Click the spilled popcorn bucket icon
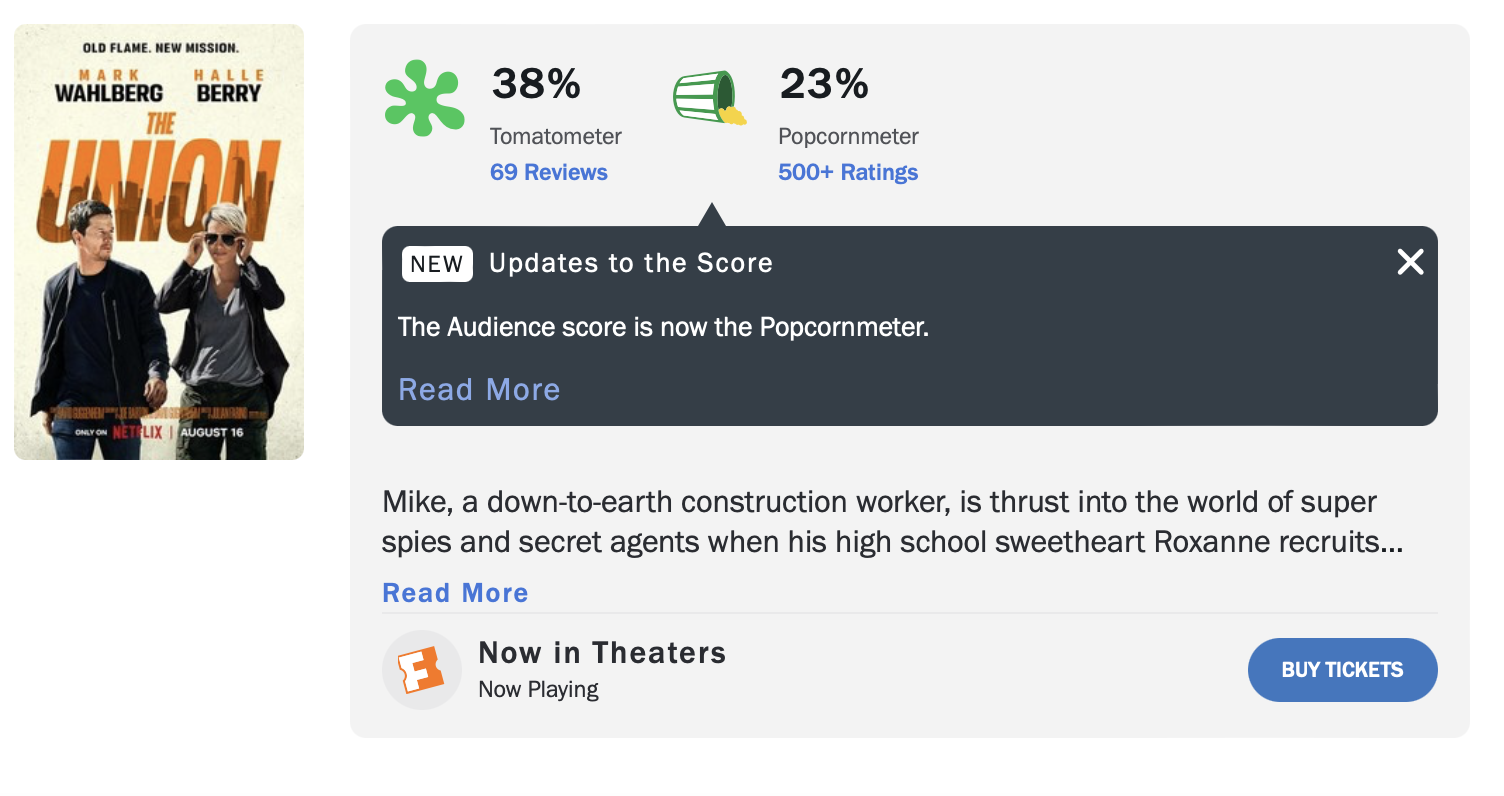 click(x=708, y=98)
